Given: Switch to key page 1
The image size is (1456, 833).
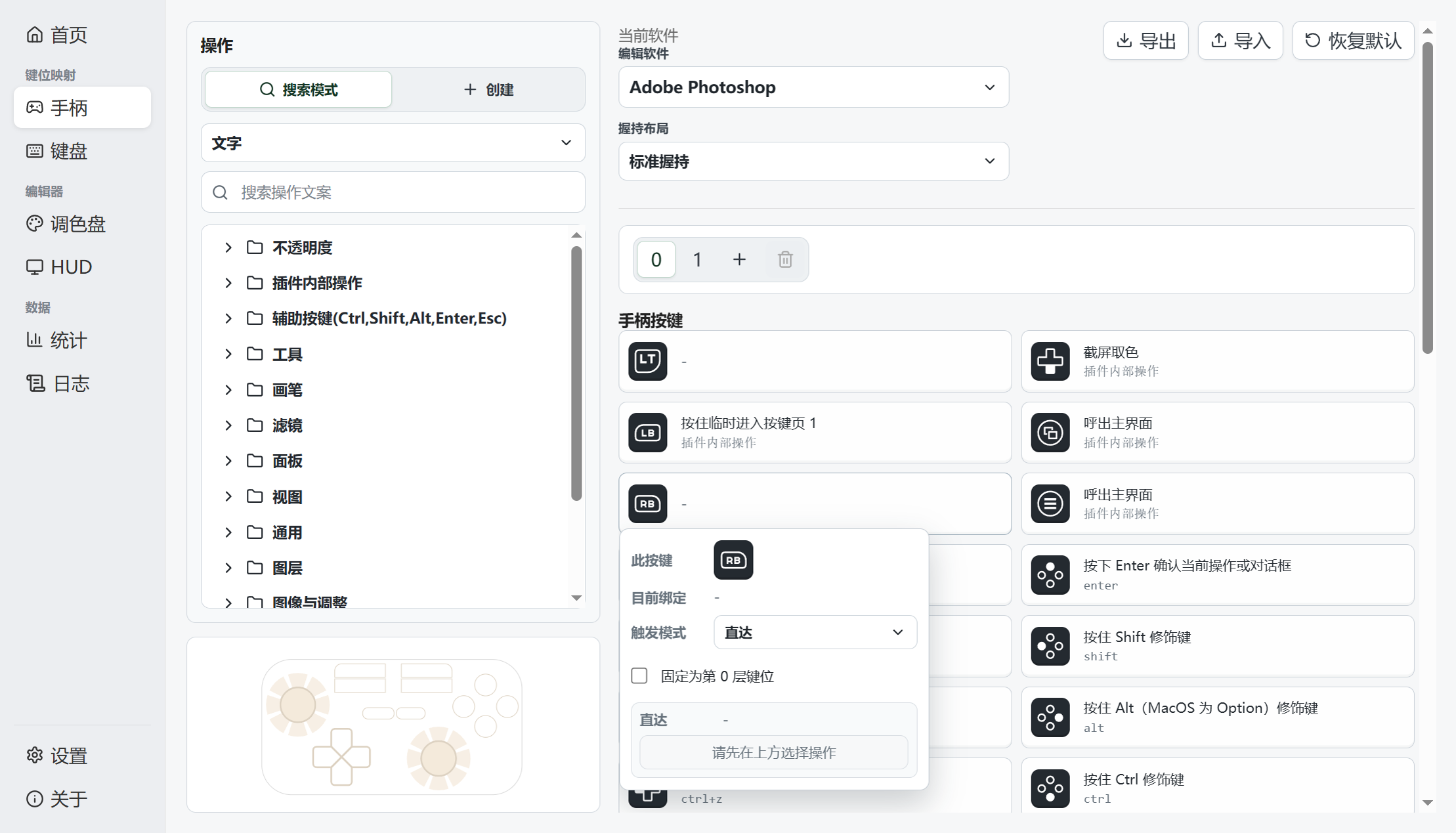Looking at the screenshot, I should [x=697, y=259].
